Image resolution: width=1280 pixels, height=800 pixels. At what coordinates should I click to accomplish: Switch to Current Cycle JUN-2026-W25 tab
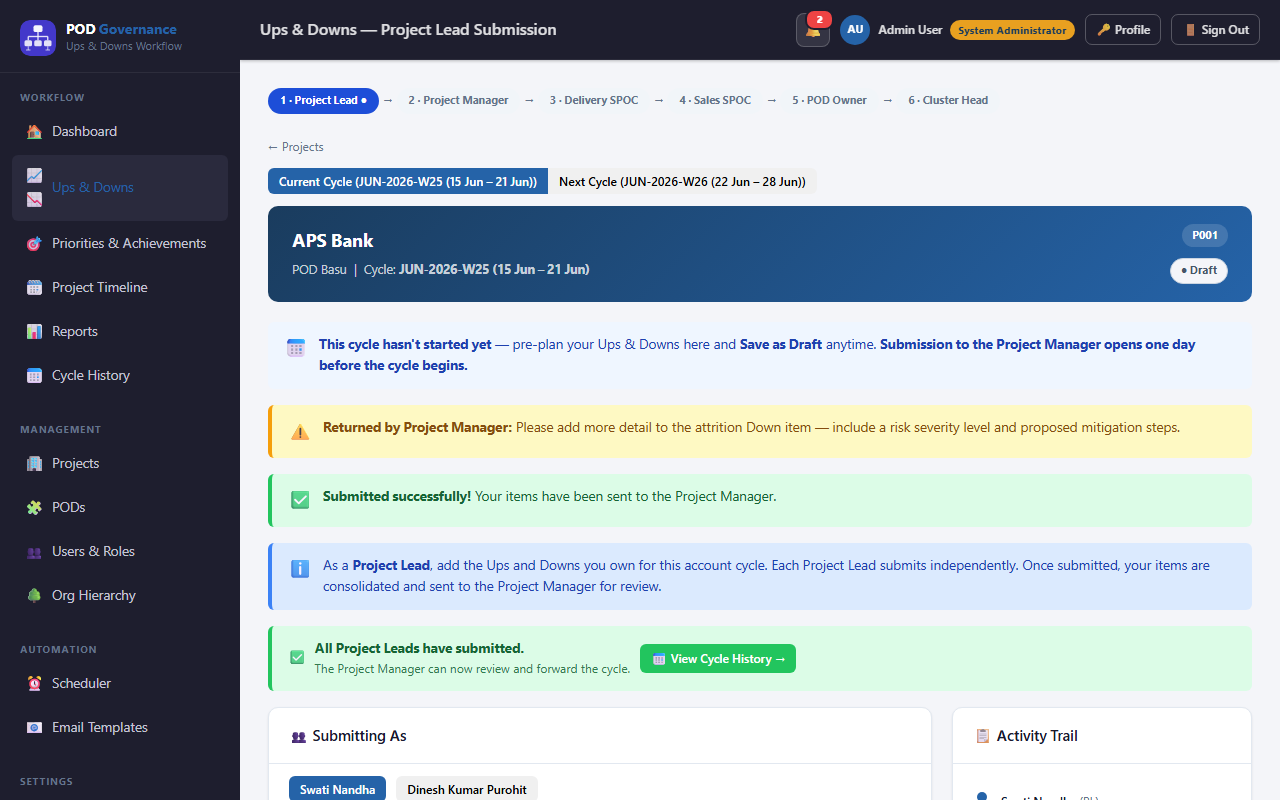(x=408, y=181)
